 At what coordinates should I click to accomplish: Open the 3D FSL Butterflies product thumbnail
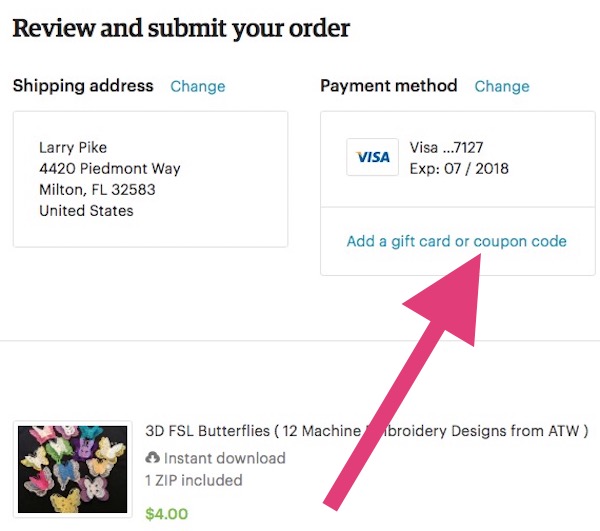point(73,470)
